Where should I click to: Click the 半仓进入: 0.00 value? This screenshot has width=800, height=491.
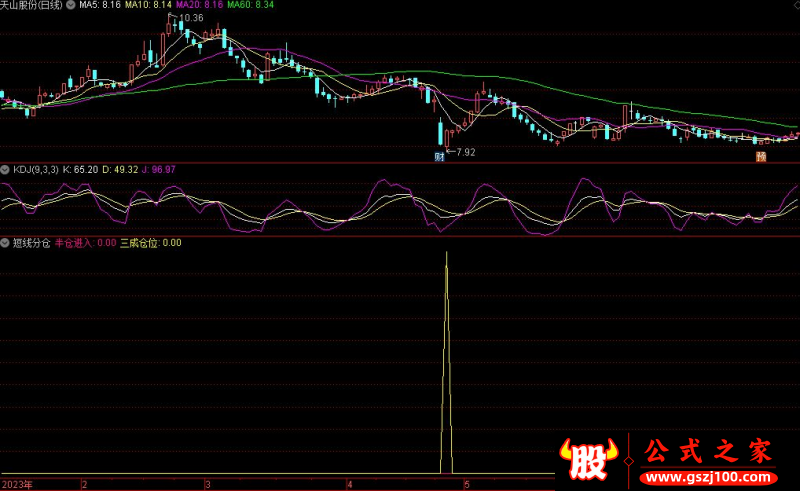pos(86,243)
